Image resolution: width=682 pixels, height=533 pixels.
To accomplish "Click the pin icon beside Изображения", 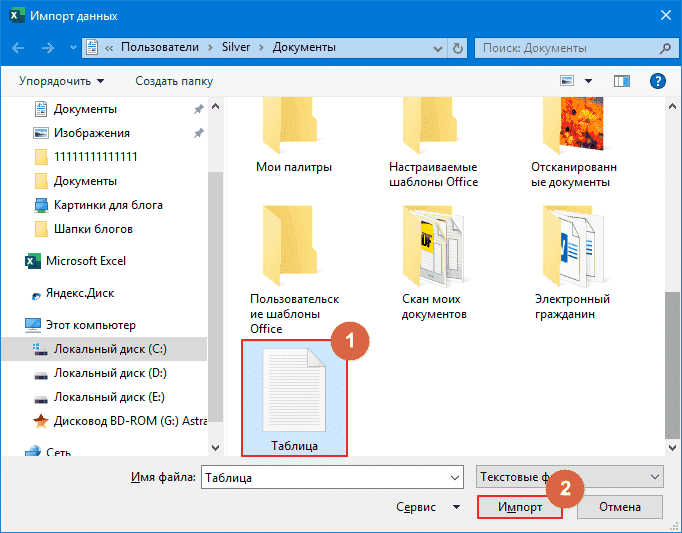I will point(199,133).
